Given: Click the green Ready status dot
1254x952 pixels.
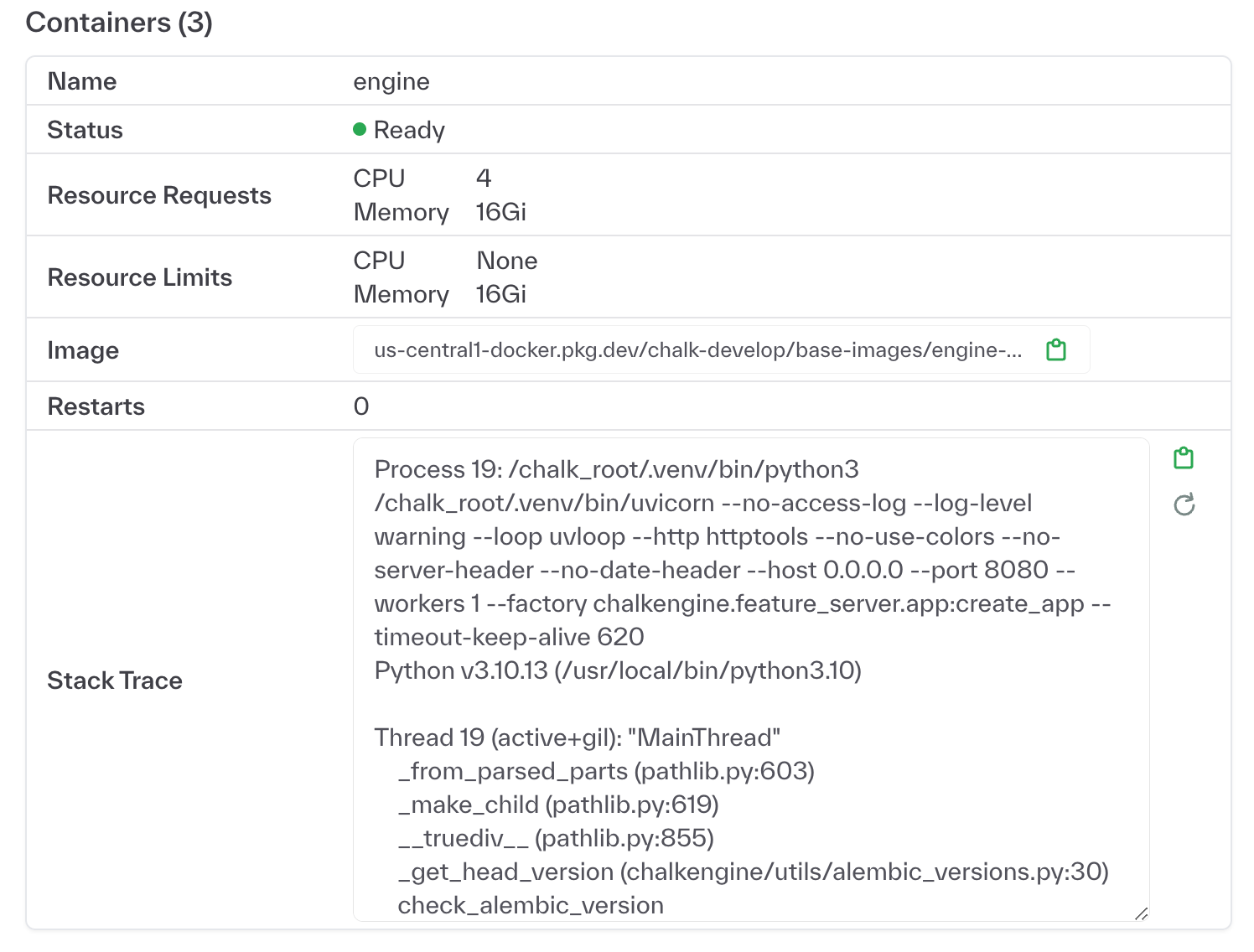Looking at the screenshot, I should click(x=360, y=127).
